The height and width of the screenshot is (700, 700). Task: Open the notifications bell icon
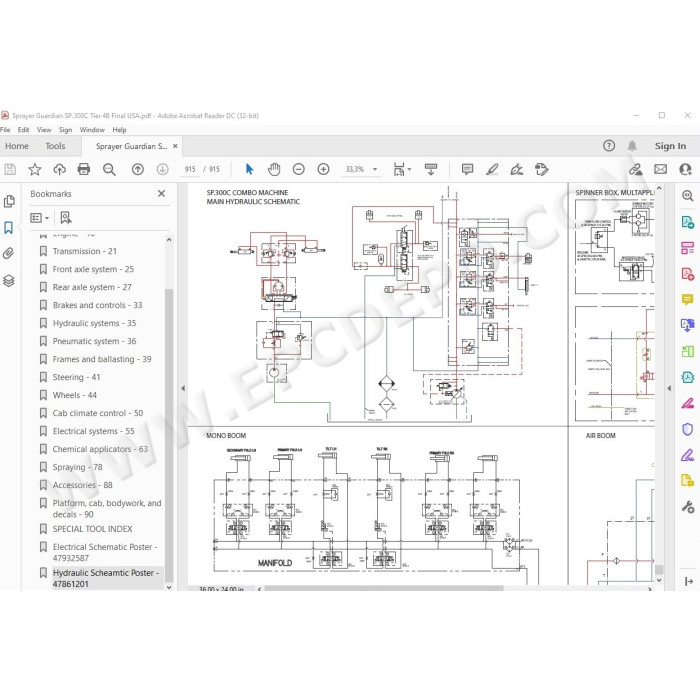click(632, 146)
